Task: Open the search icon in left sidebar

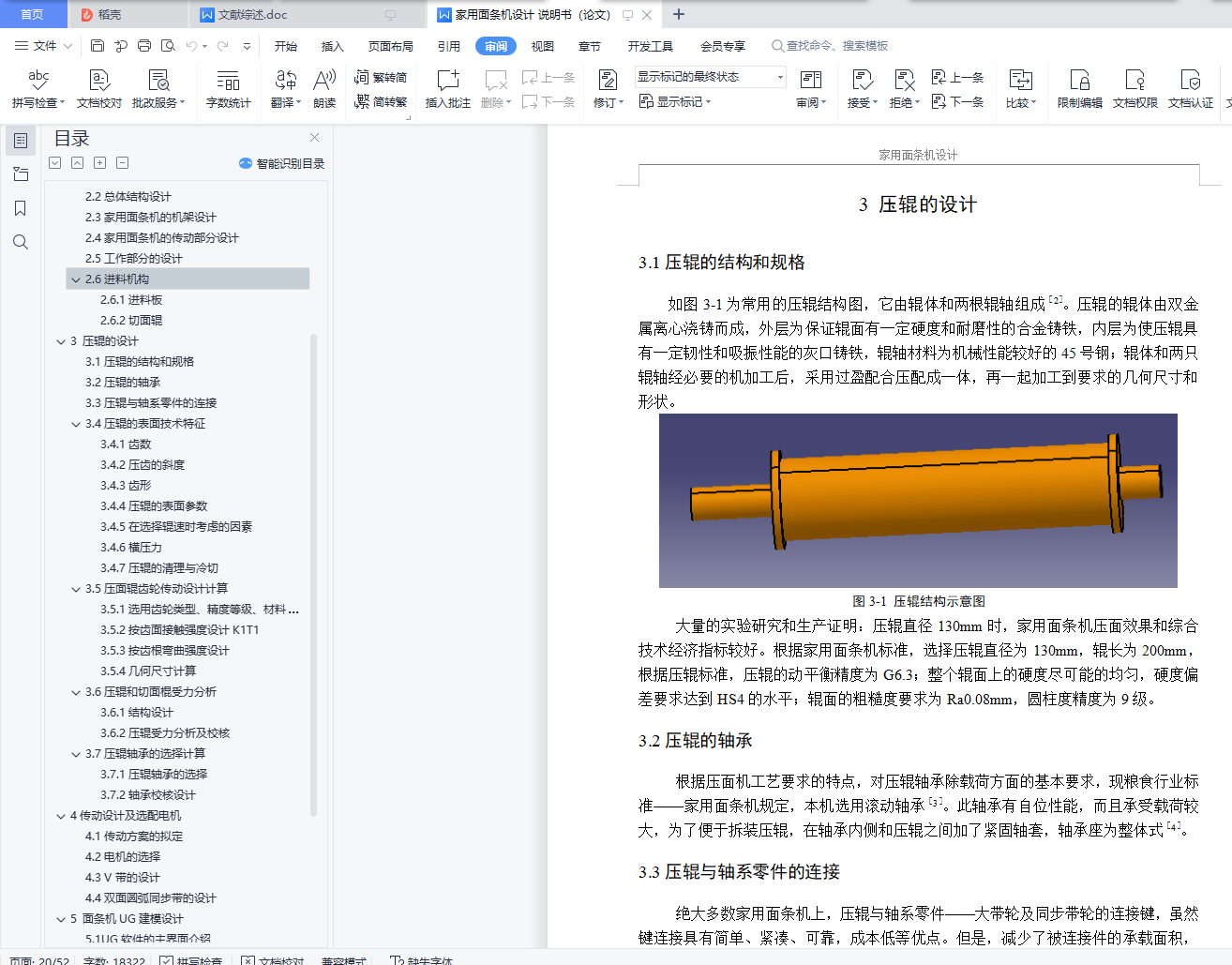Action: coord(20,242)
